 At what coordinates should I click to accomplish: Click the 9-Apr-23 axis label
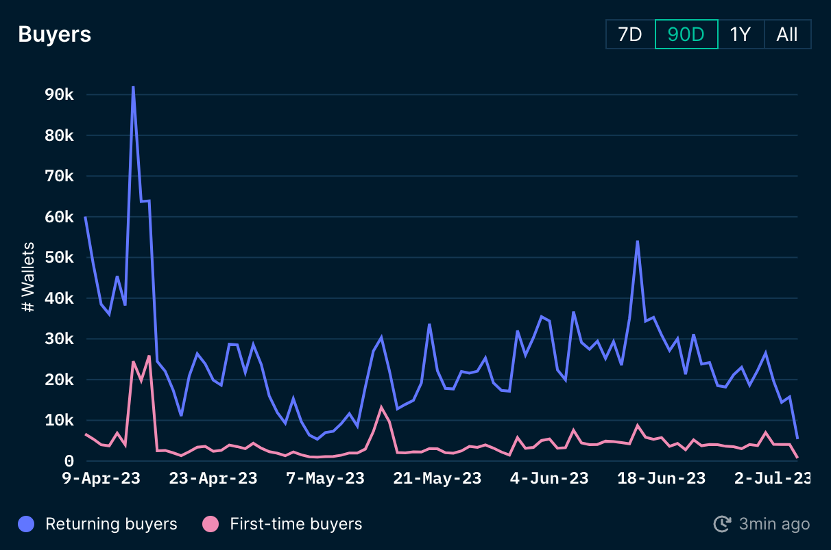(101, 478)
